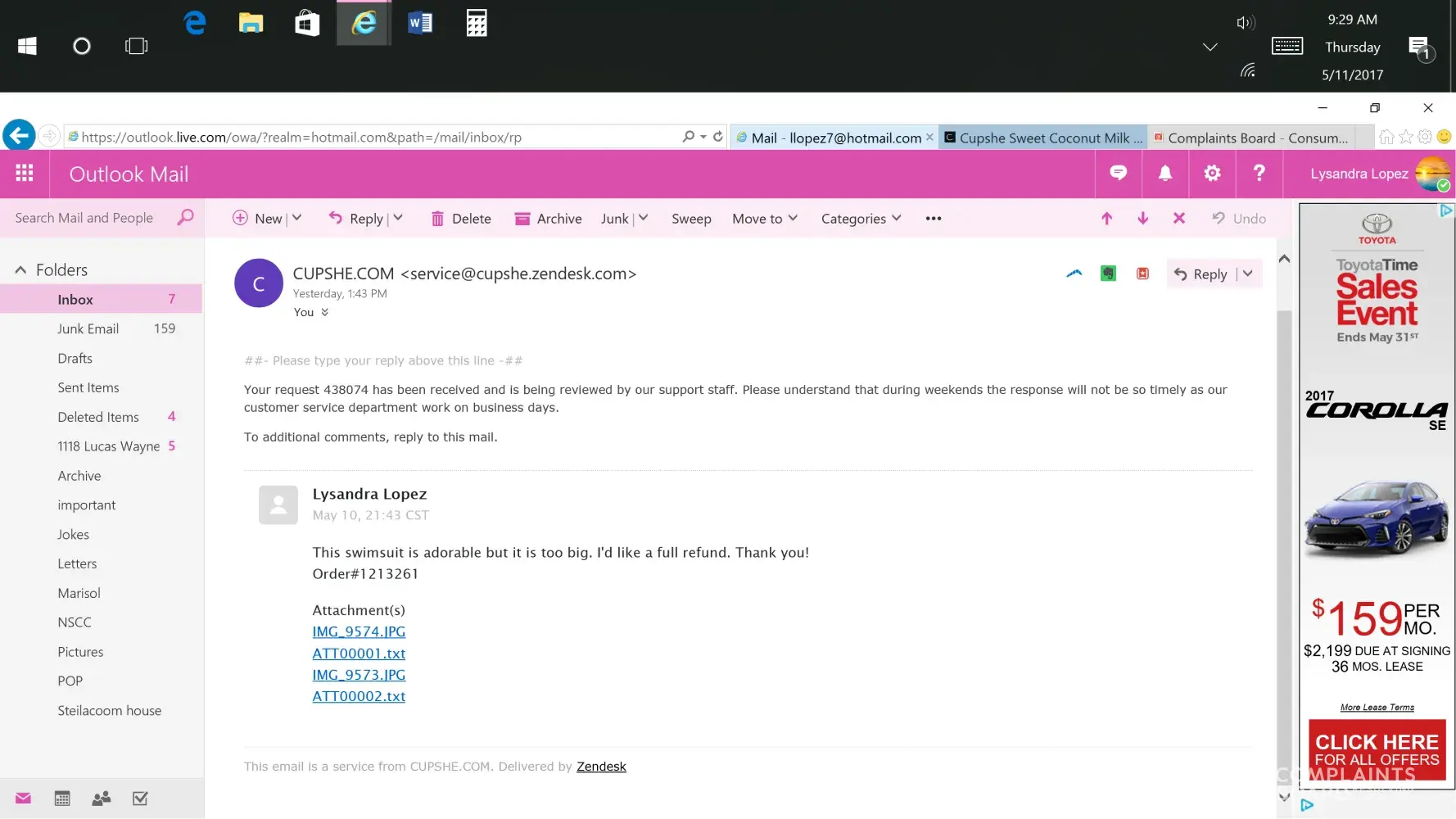The width and height of the screenshot is (1456, 819).
Task: Expand recipient details next to You
Action: pyautogui.click(x=325, y=313)
